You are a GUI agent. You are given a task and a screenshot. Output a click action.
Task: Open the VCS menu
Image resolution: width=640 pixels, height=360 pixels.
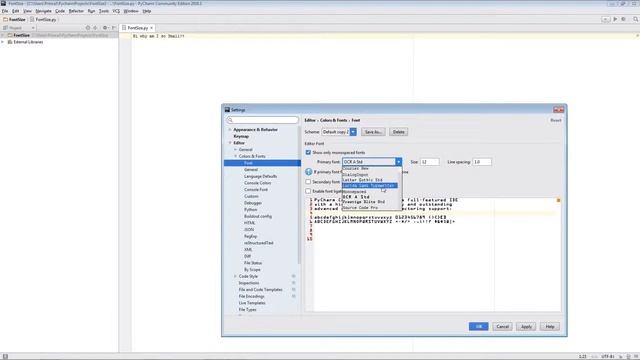point(116,11)
